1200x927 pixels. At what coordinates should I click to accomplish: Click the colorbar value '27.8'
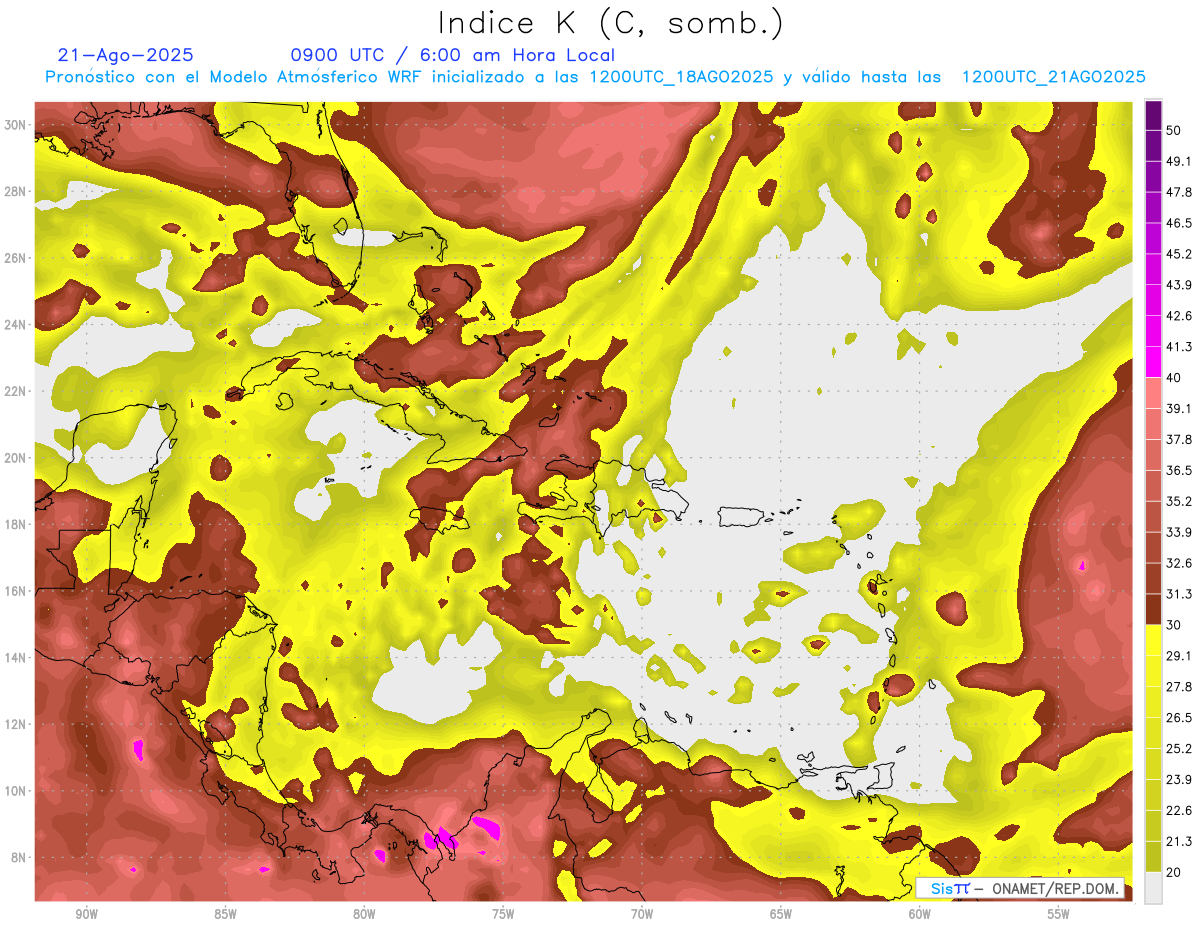pyautogui.click(x=1178, y=687)
